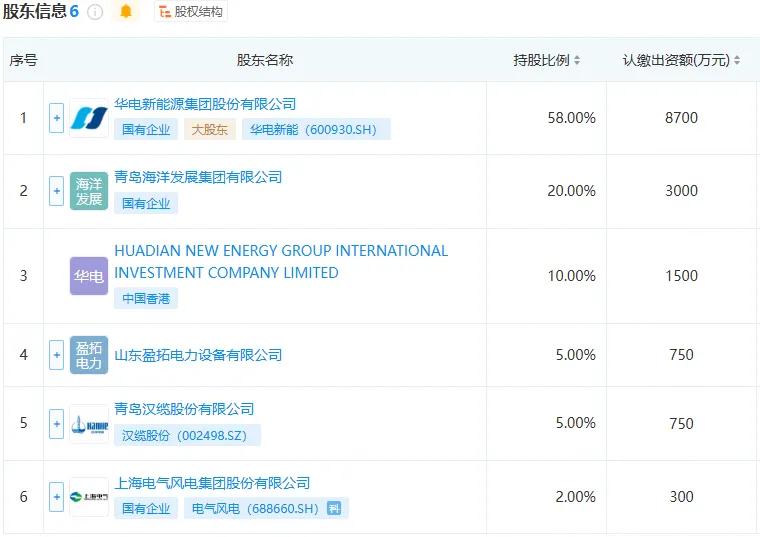760x537 pixels.
Task: Click the 序号 column header
Action: point(23,60)
